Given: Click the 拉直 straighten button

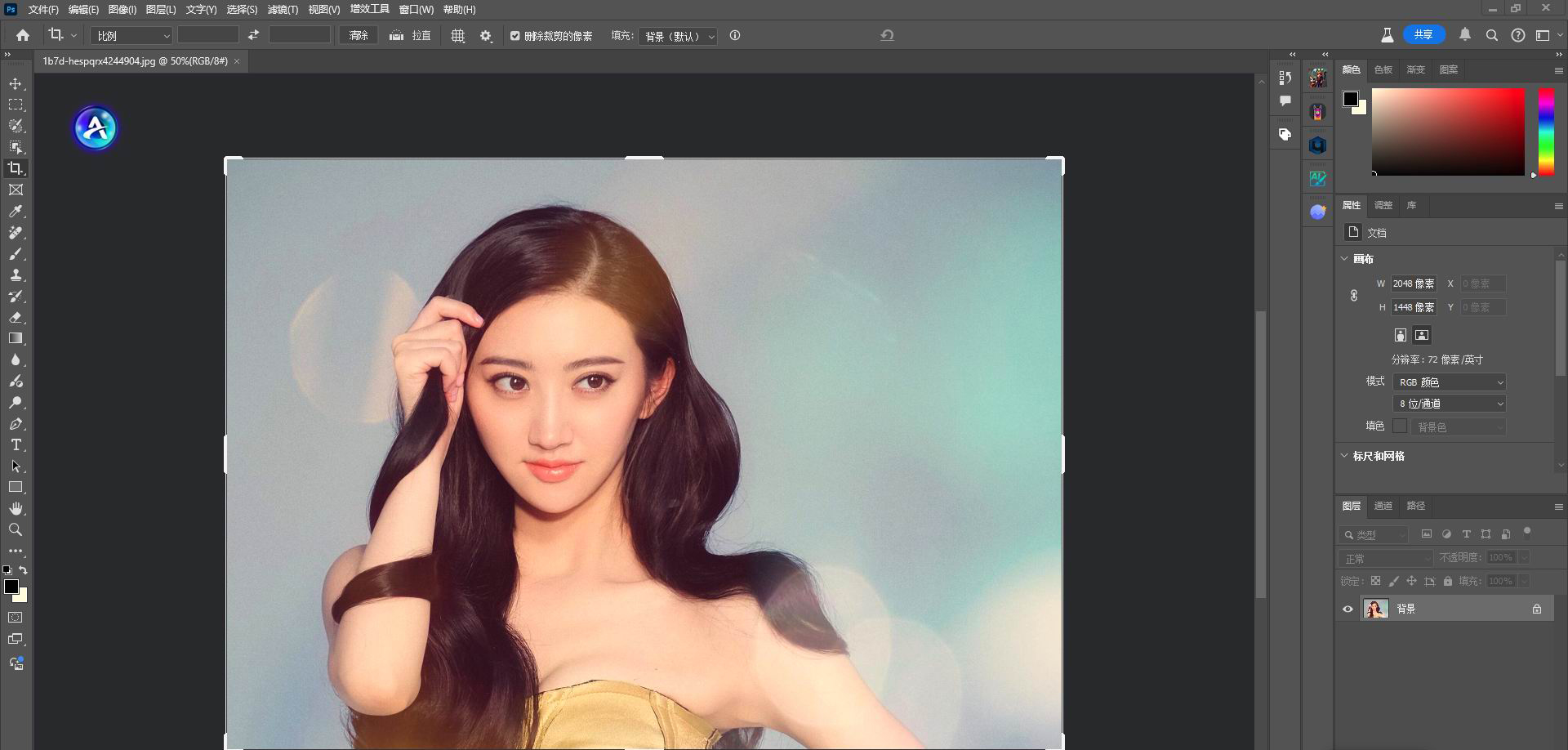Looking at the screenshot, I should coord(410,35).
